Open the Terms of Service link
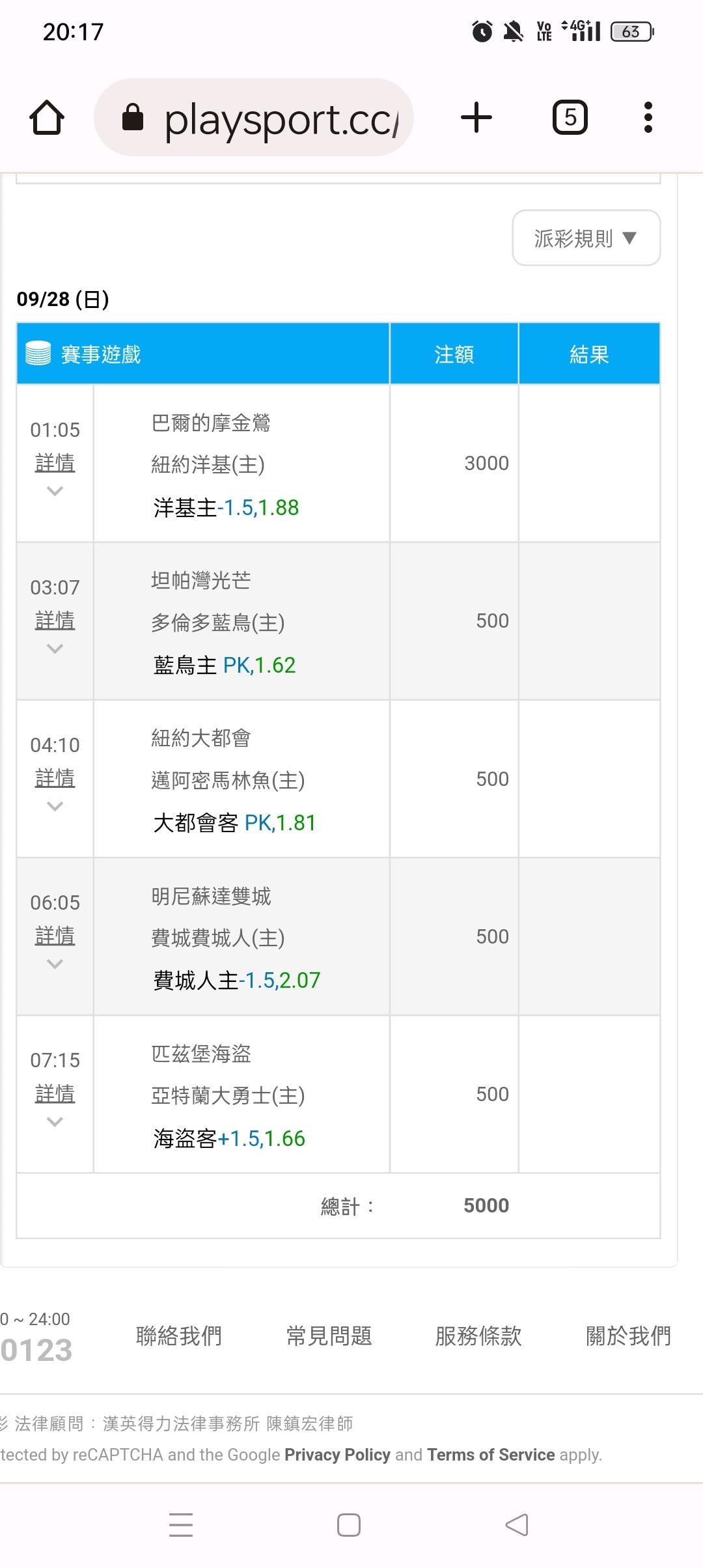Viewport: 703px width, 1568px height. coord(491,1455)
